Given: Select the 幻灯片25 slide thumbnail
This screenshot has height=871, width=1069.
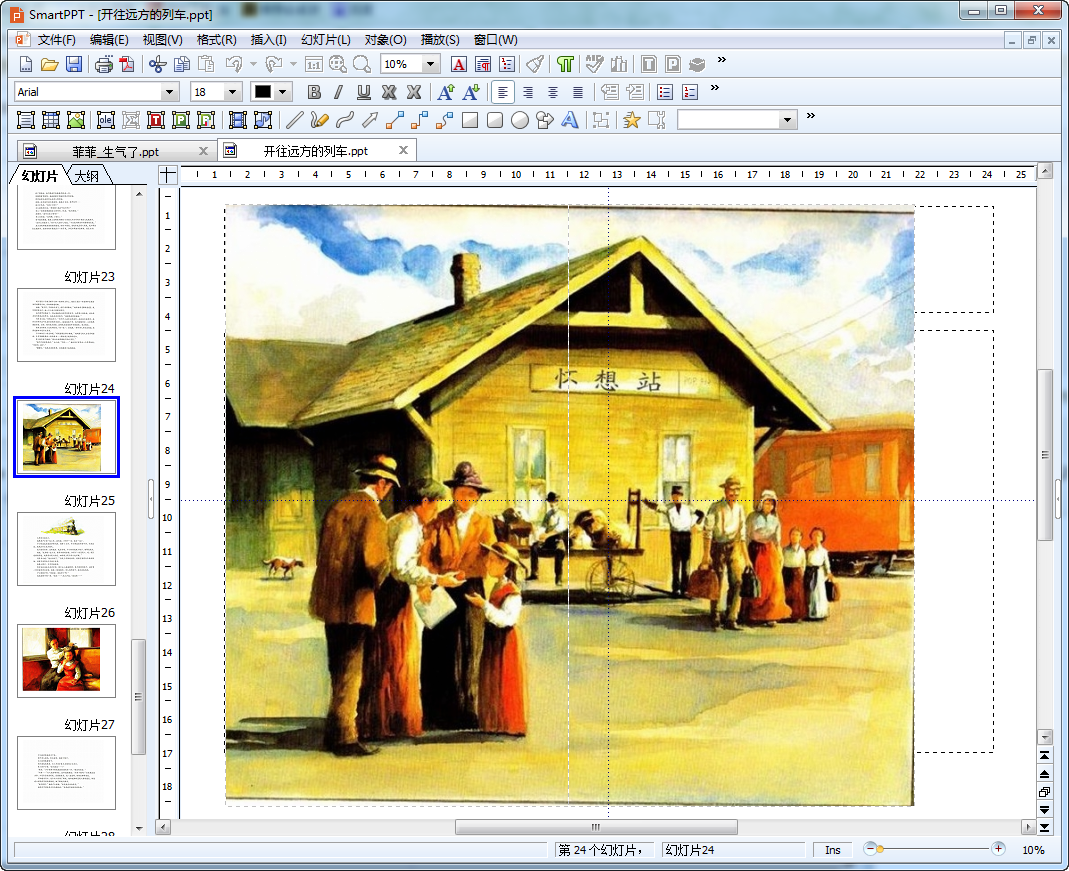Looking at the screenshot, I should pyautogui.click(x=66, y=549).
